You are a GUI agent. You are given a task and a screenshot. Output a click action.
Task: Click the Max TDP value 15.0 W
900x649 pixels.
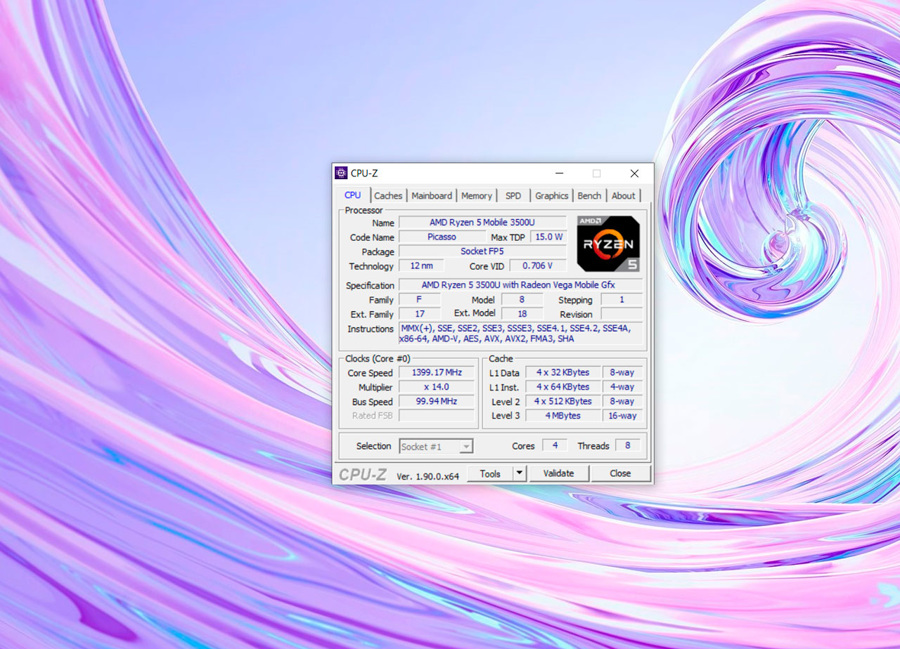coord(549,237)
